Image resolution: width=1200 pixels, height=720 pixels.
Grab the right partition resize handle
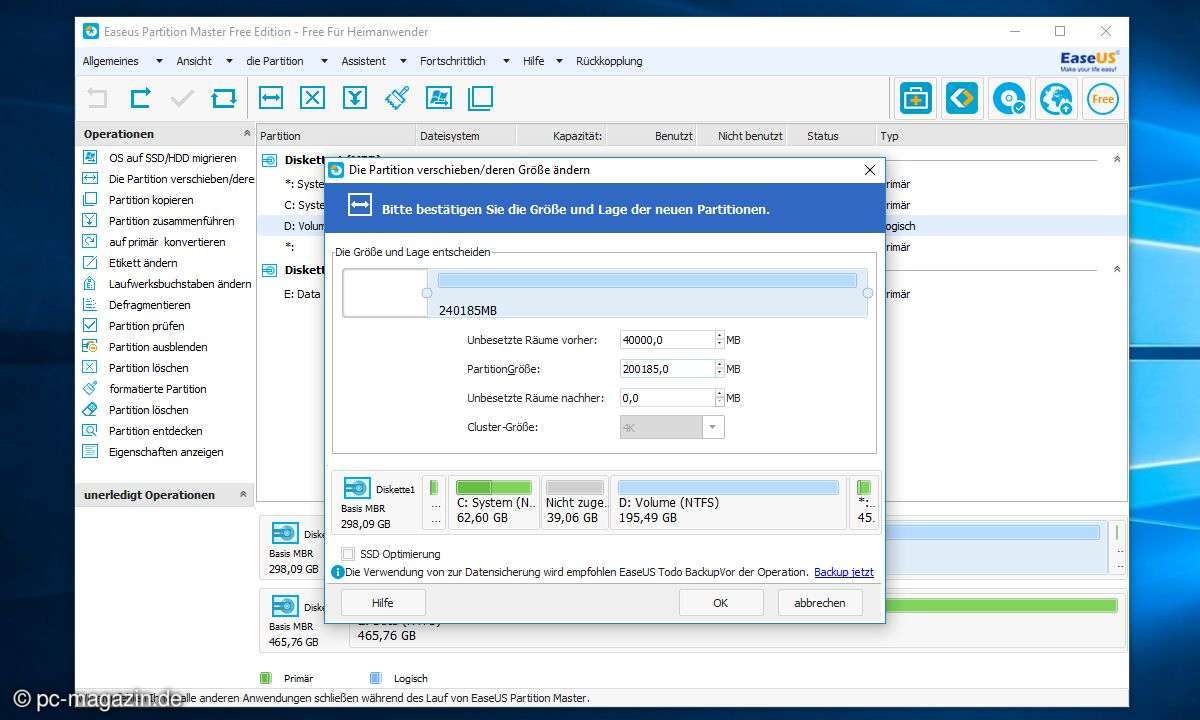pos(867,293)
